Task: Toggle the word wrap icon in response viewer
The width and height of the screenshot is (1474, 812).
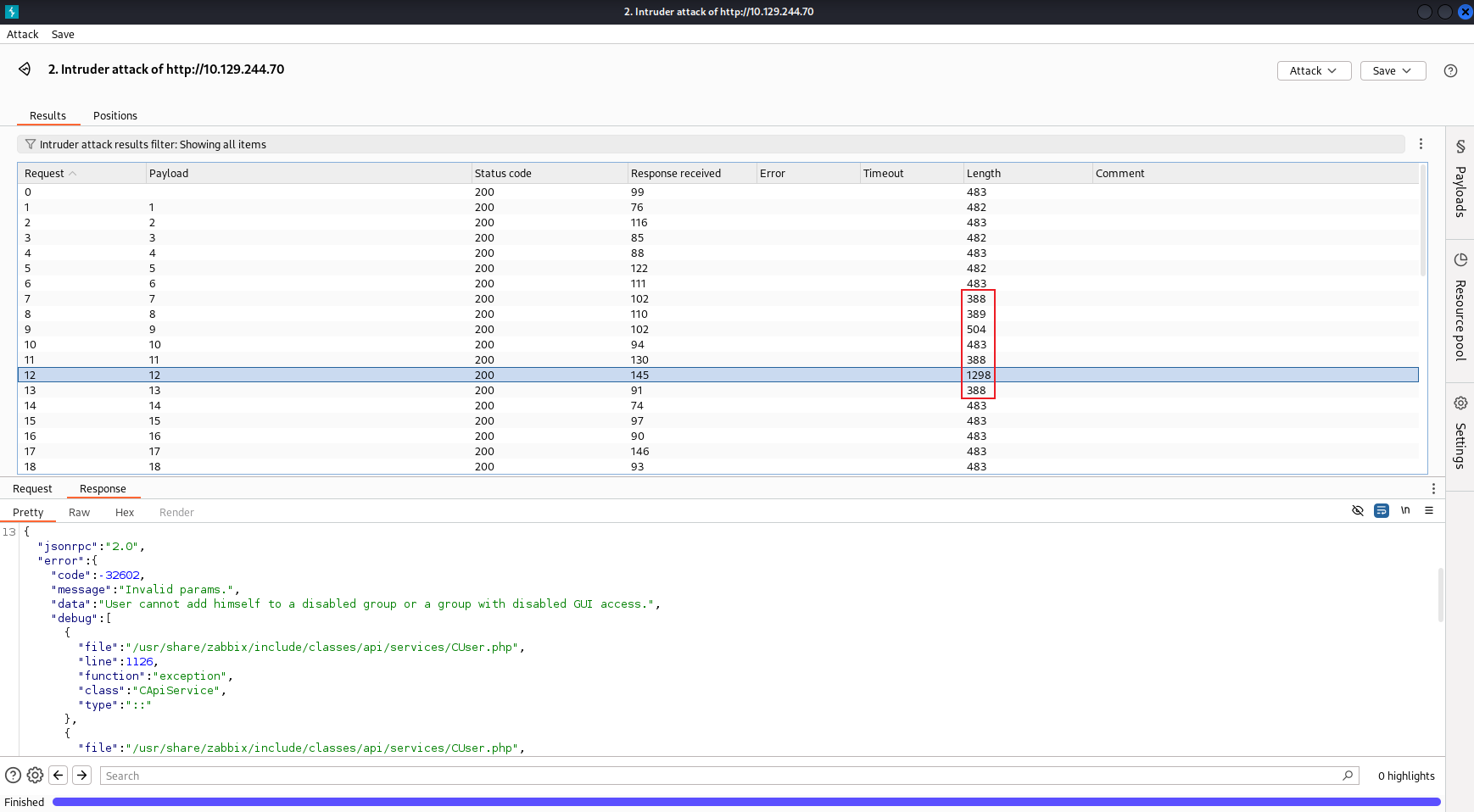Action: point(1382,510)
